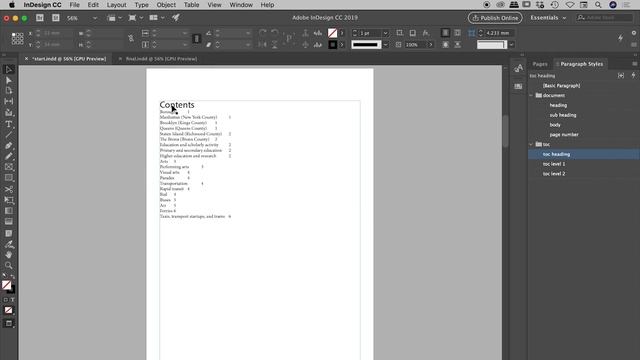Open the Table menu
The height and width of the screenshot is (360, 640).
point(191,5)
